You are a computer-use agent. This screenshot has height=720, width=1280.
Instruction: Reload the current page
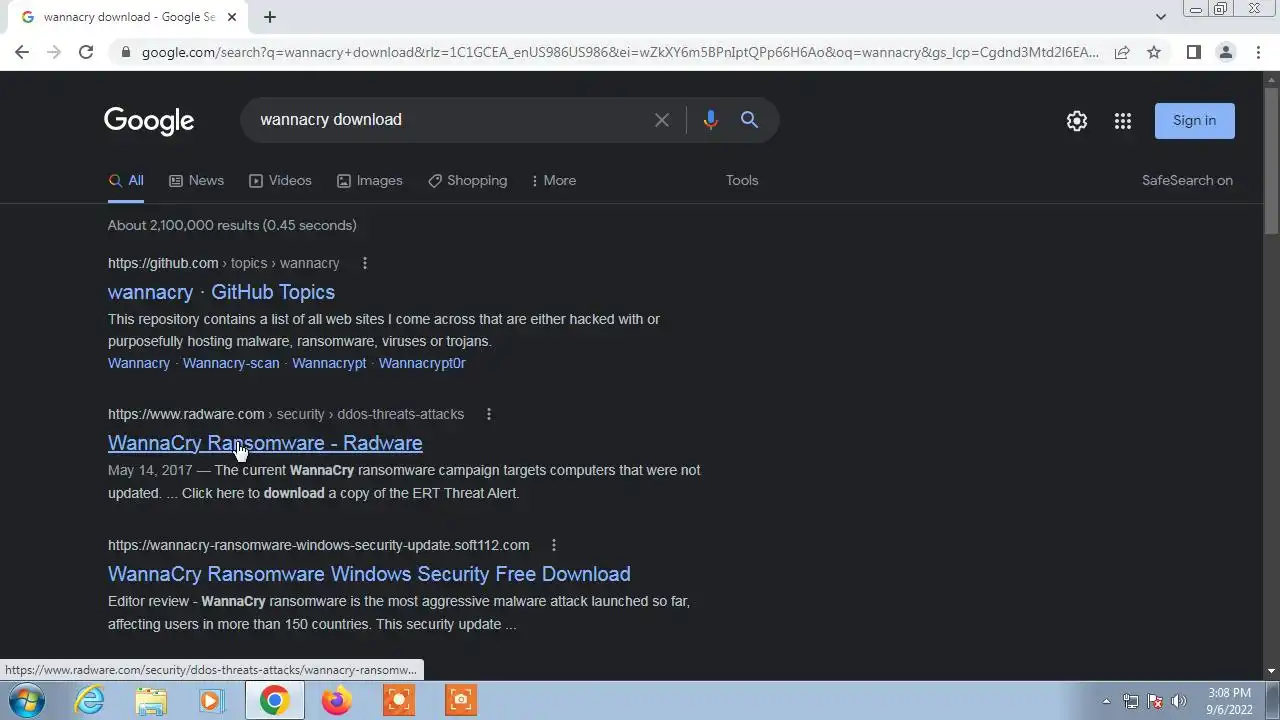click(x=86, y=52)
